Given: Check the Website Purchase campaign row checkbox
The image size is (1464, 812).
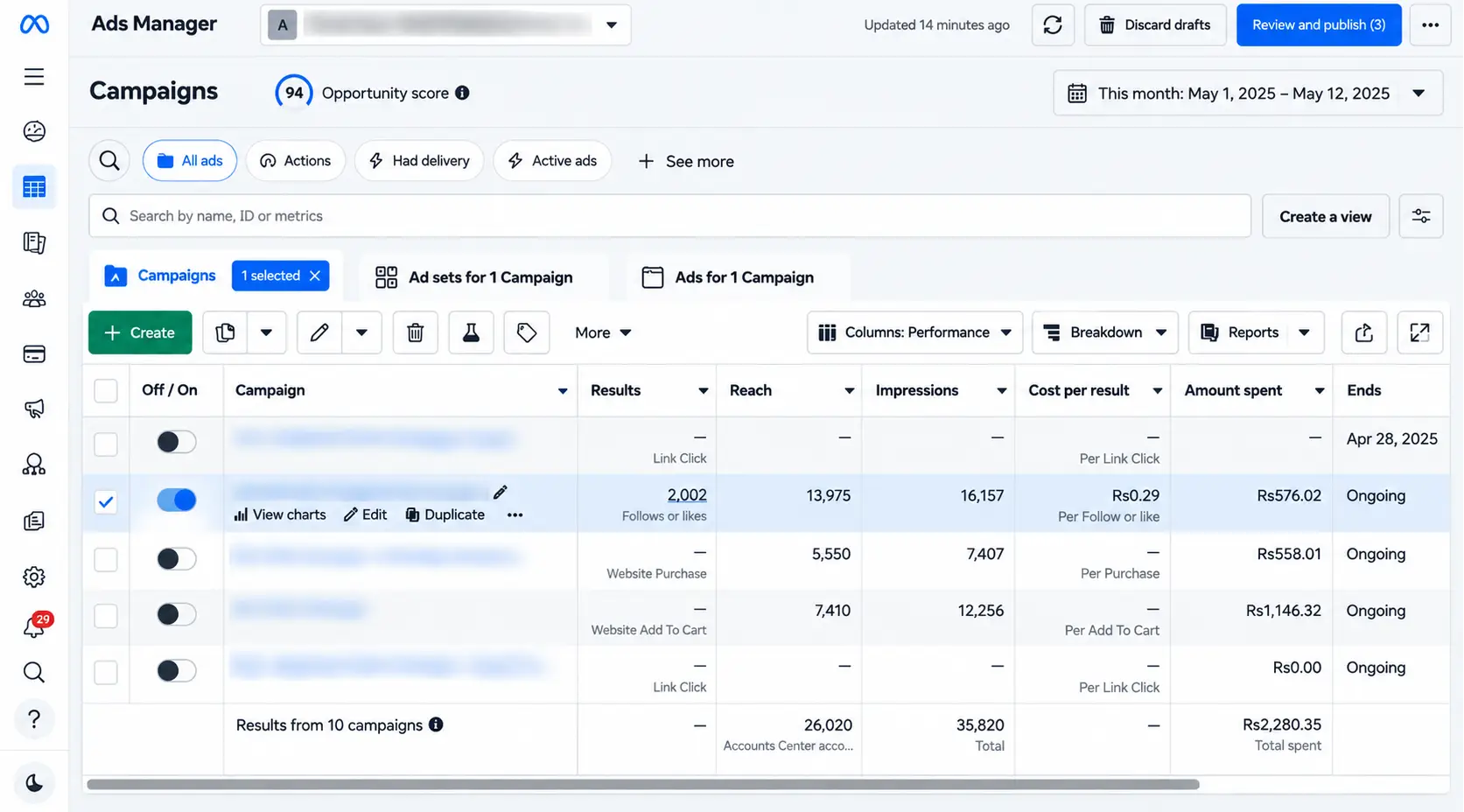Looking at the screenshot, I should (106, 559).
